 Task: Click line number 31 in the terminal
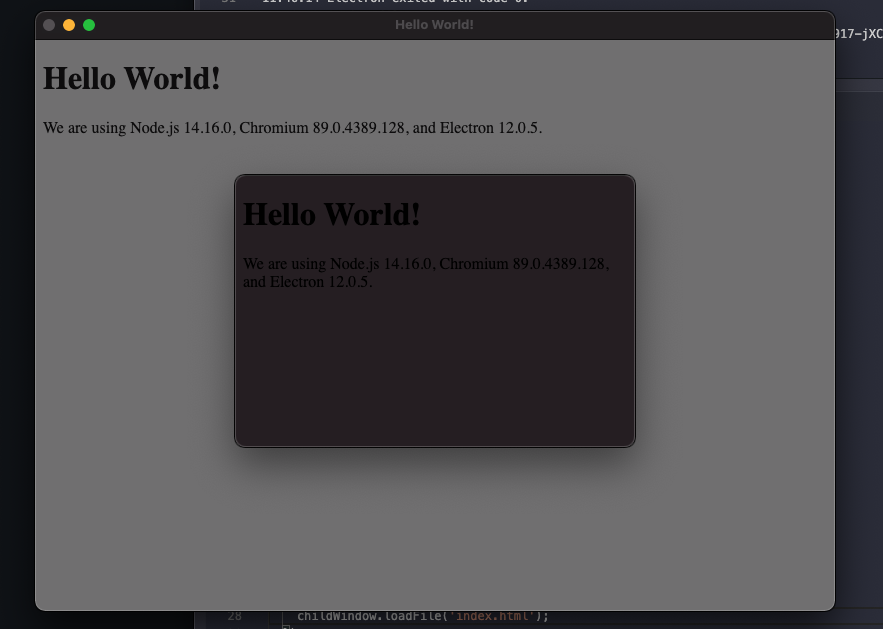tap(229, 2)
